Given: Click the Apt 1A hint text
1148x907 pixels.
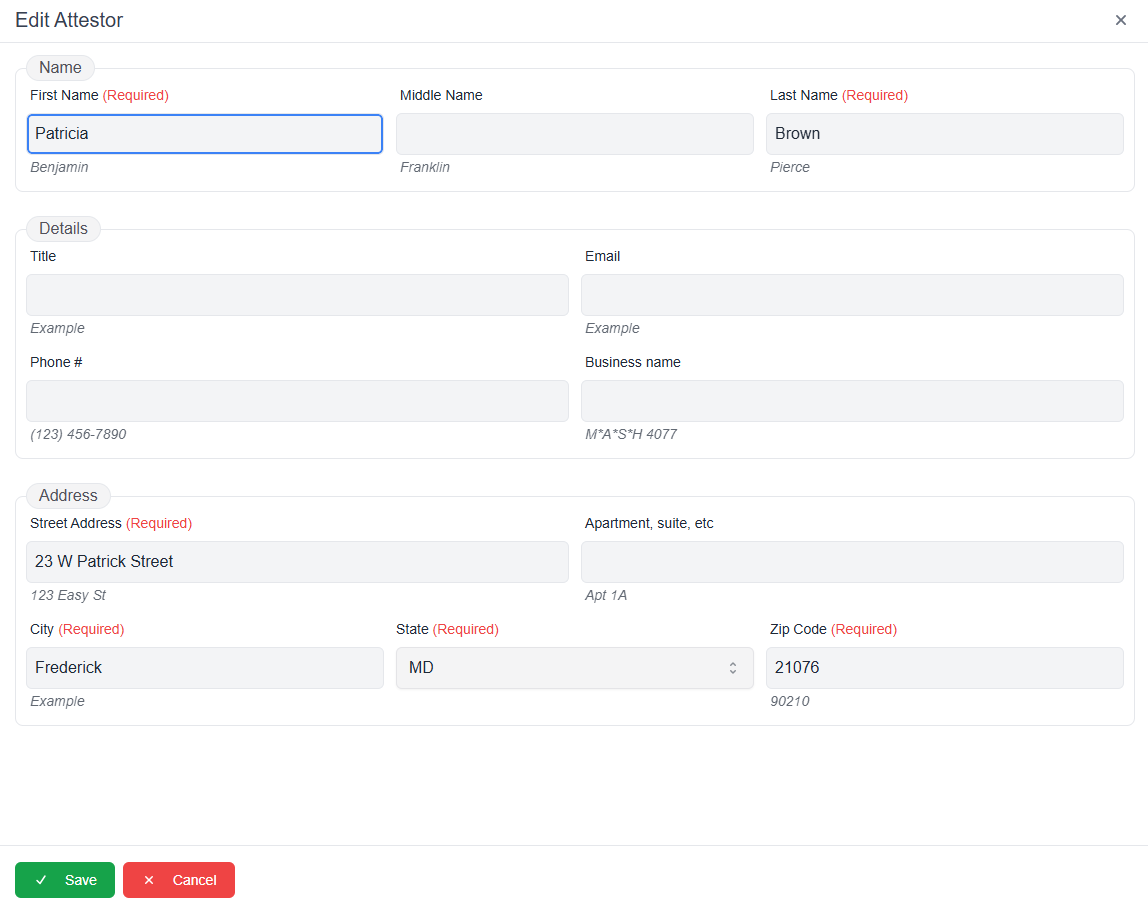Looking at the screenshot, I should pyautogui.click(x=606, y=595).
